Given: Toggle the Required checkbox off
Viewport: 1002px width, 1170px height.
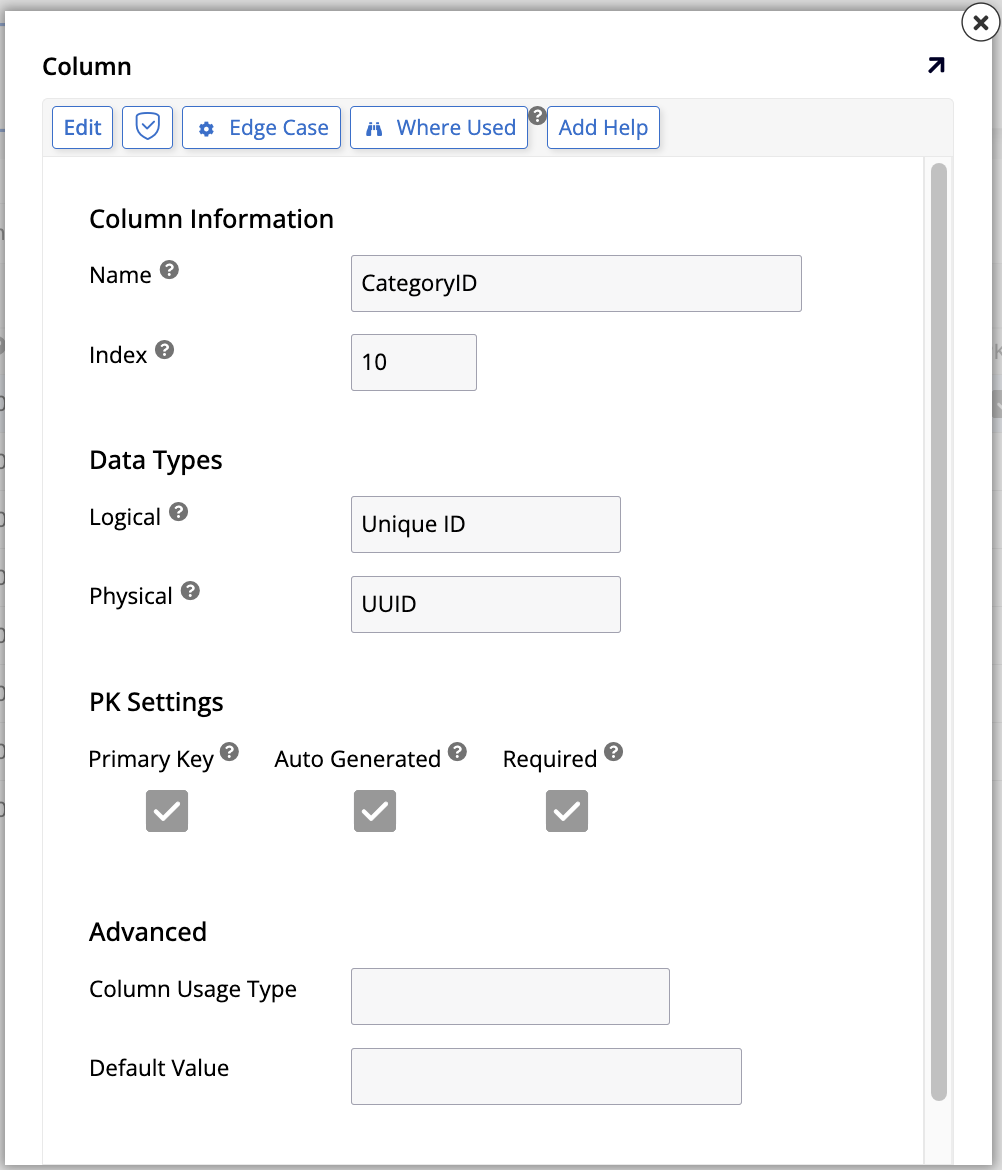Looking at the screenshot, I should point(566,811).
